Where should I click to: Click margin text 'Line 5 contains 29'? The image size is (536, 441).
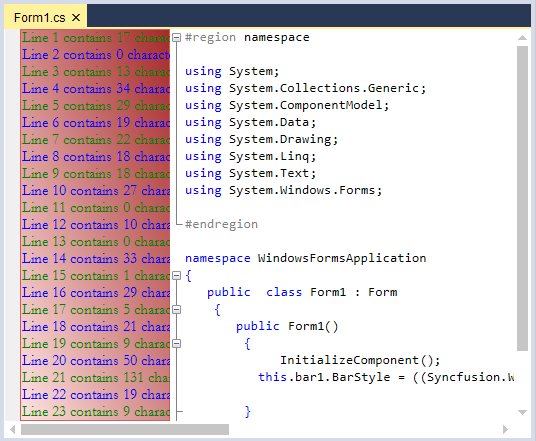click(x=76, y=105)
